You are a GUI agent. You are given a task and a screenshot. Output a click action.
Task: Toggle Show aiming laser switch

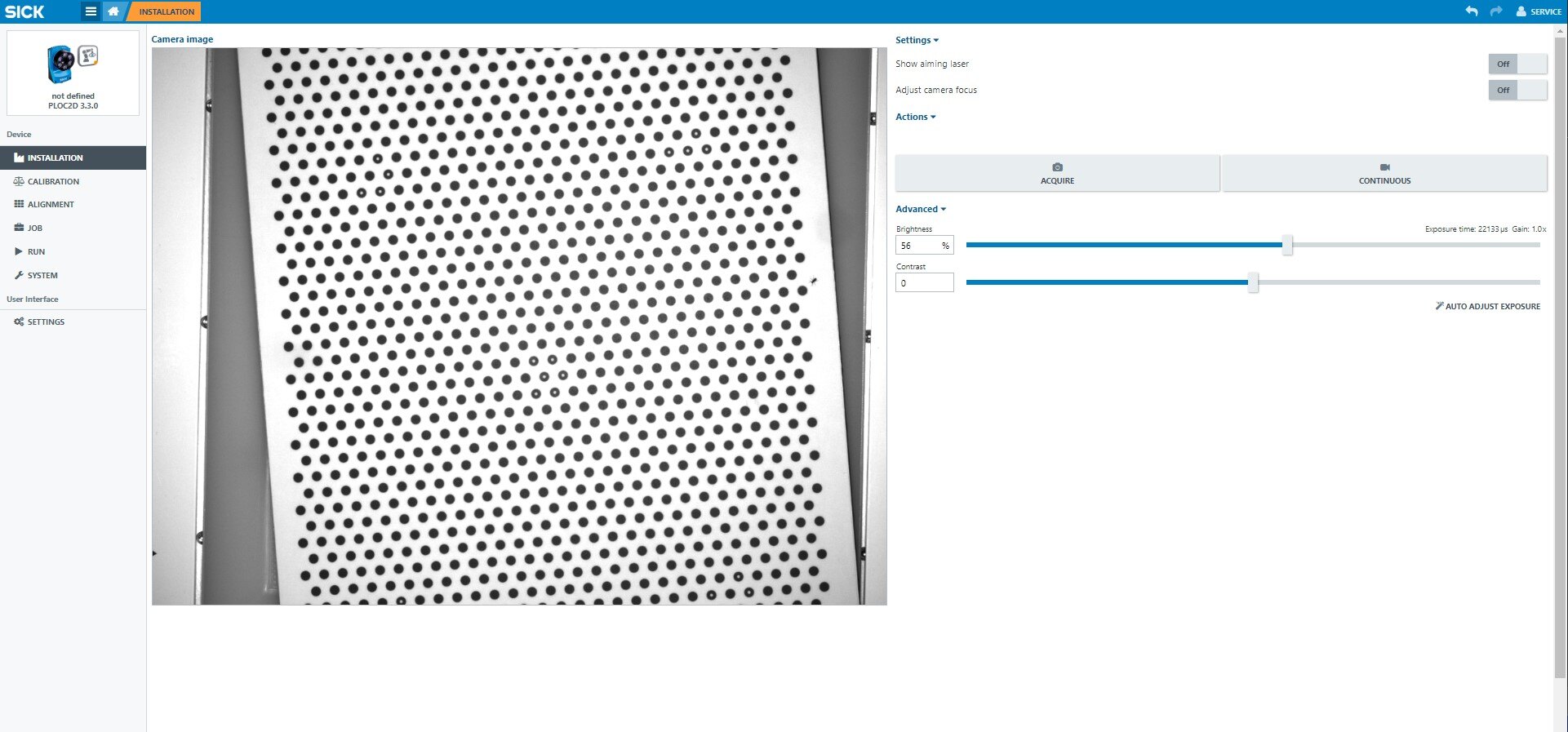[x=1517, y=64]
